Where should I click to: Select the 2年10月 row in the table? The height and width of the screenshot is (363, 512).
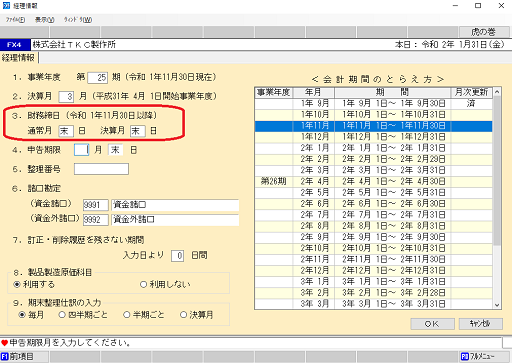point(374,248)
